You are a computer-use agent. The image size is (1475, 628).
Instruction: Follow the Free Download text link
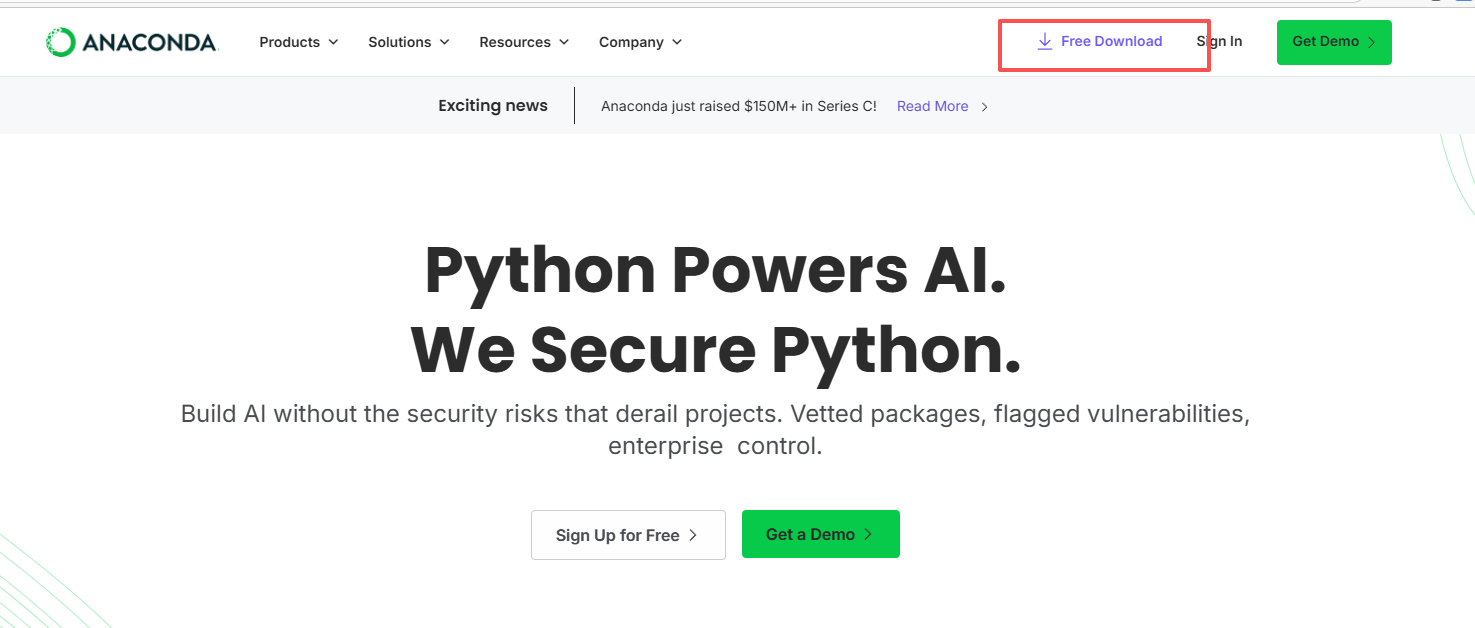click(x=1111, y=41)
